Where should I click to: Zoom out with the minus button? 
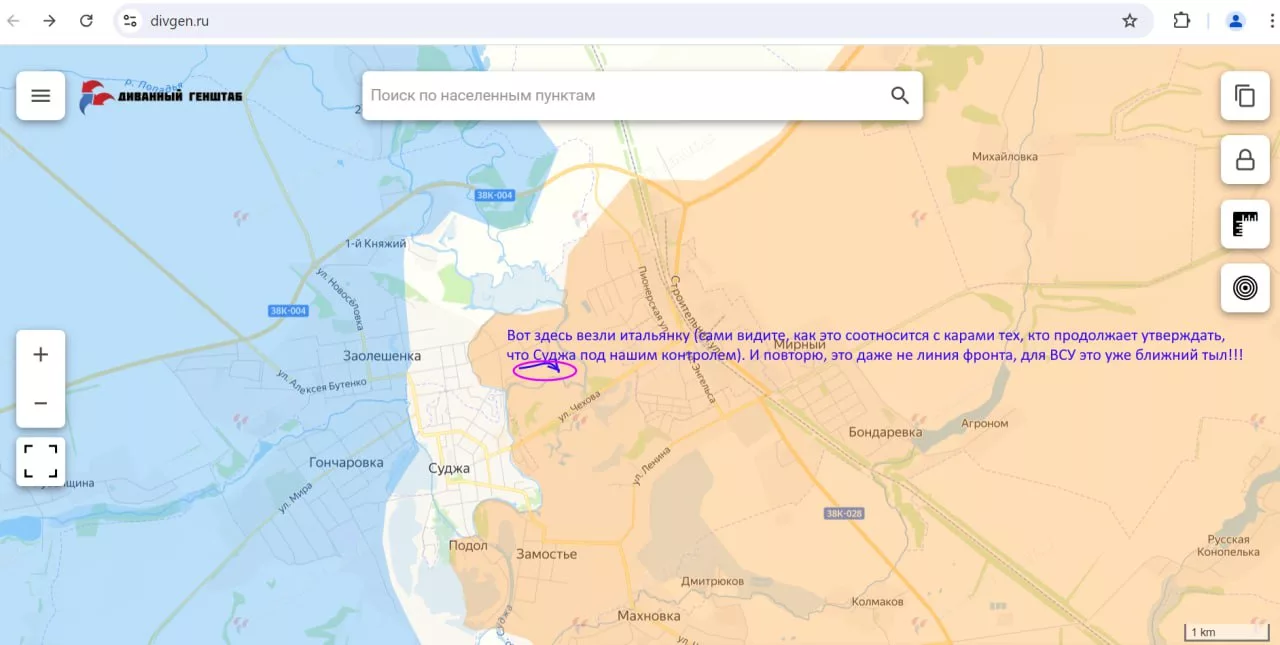41,403
